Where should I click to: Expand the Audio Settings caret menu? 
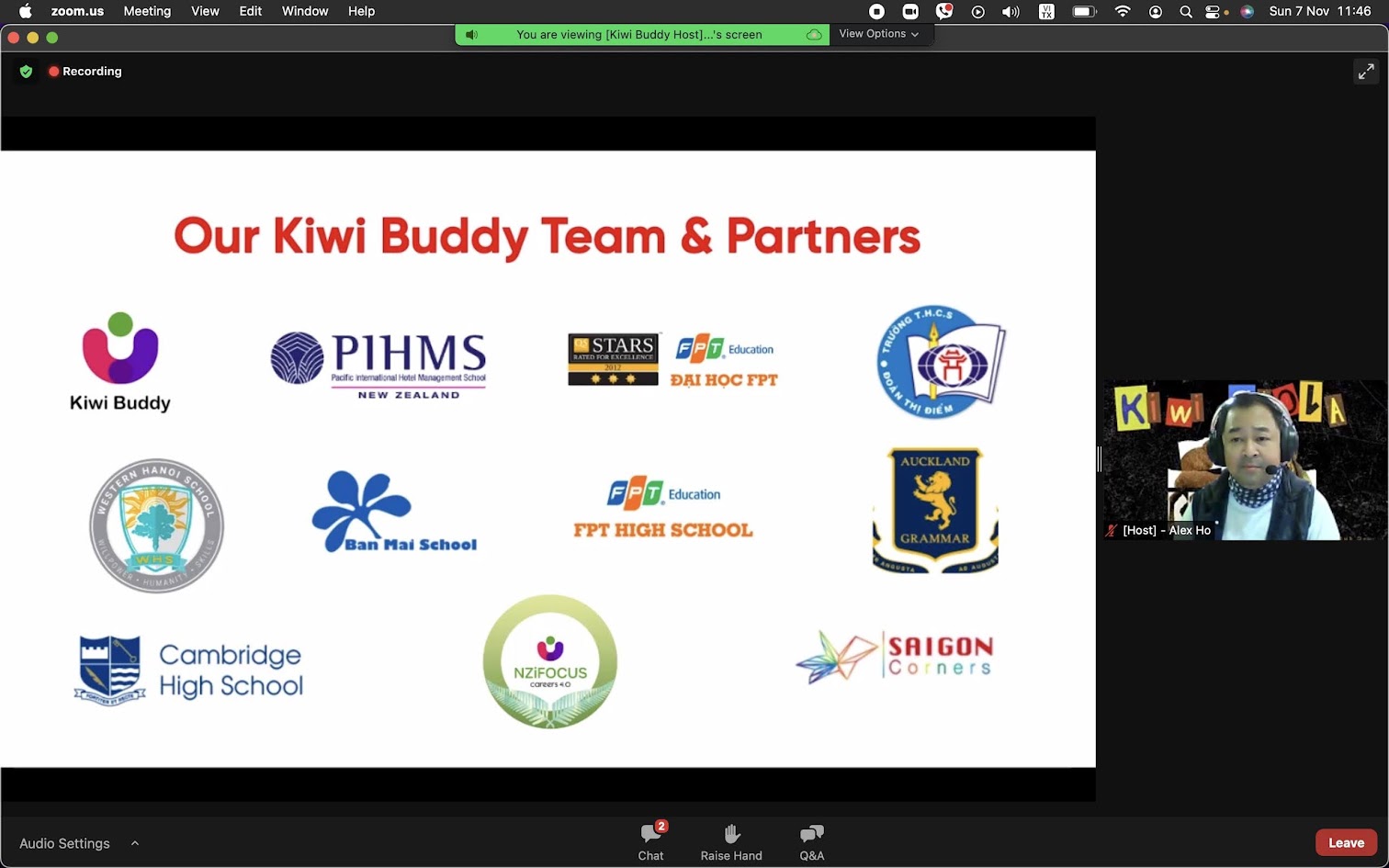coord(135,842)
